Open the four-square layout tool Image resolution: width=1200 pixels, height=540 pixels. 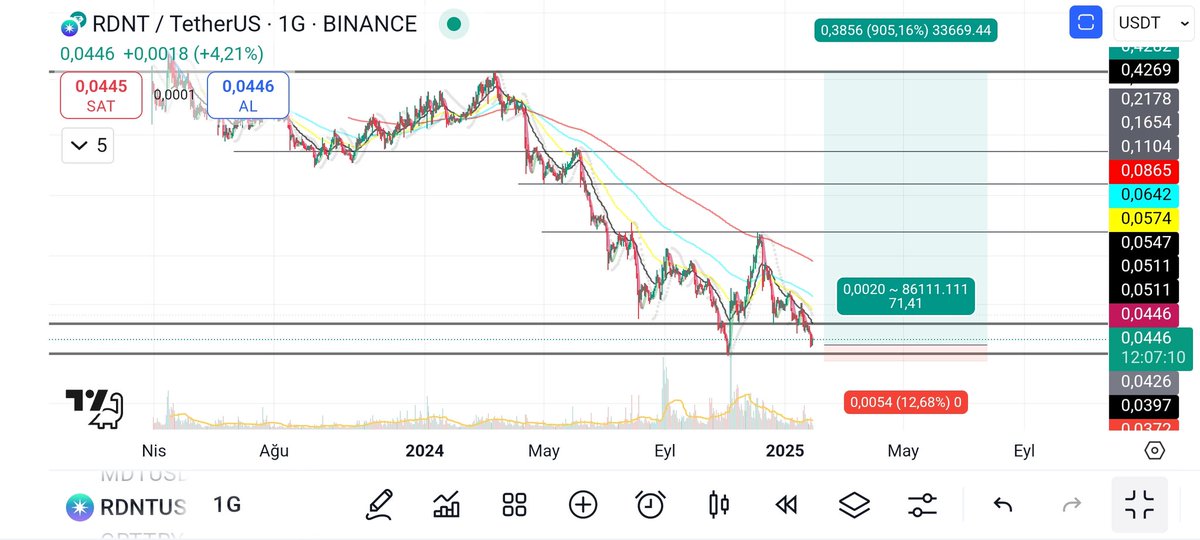[514, 505]
